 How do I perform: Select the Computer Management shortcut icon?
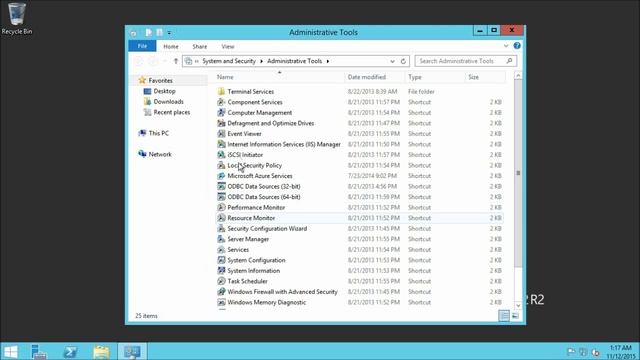(221, 113)
